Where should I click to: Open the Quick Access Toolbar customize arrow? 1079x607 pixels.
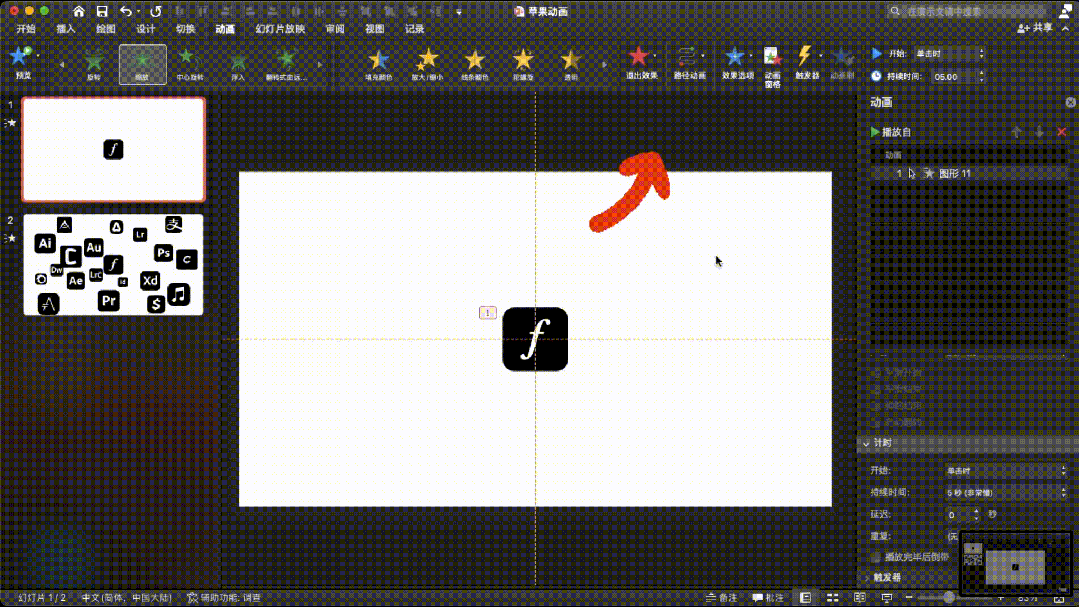(x=459, y=12)
